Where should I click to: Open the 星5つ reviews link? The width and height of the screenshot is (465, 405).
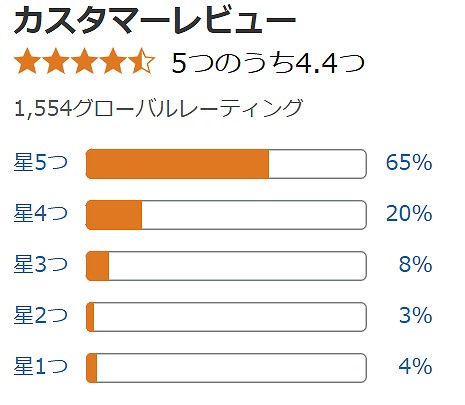(x=41, y=163)
